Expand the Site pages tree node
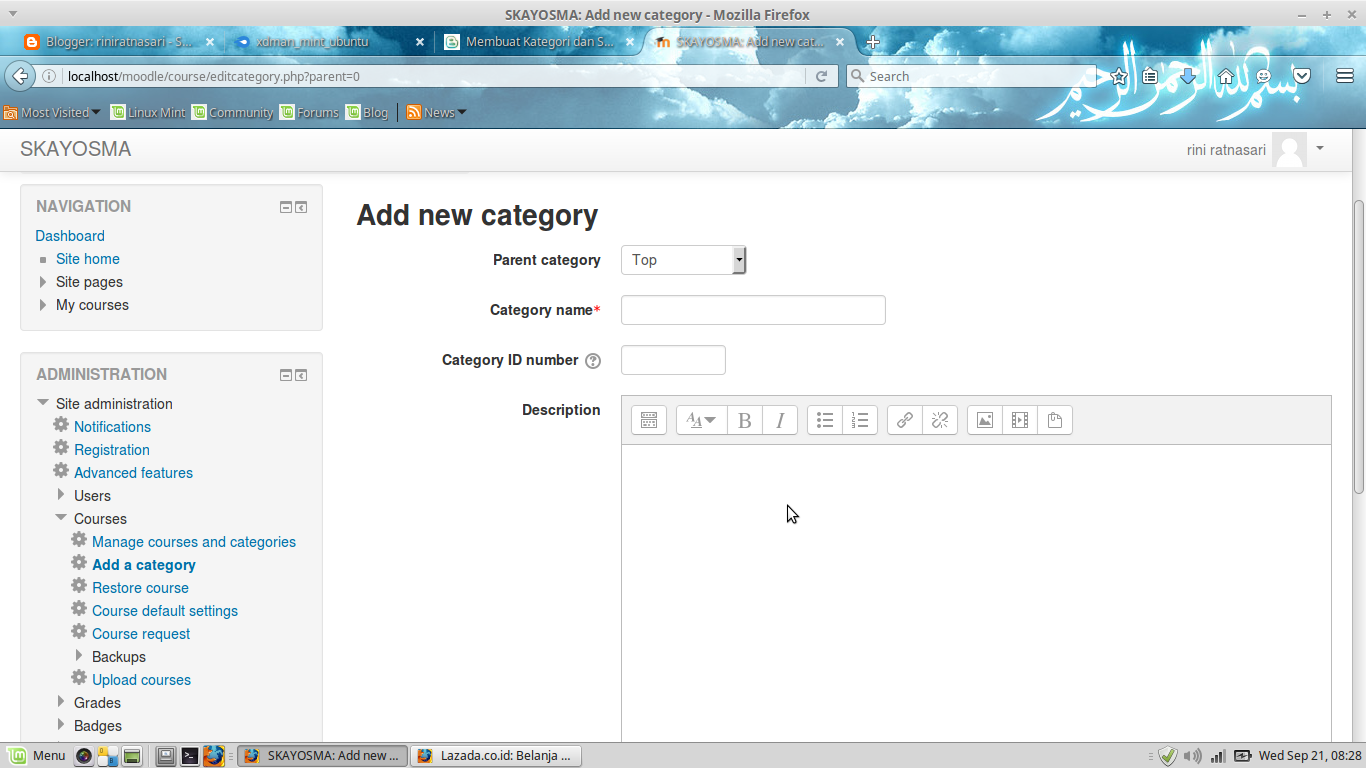 (43, 282)
